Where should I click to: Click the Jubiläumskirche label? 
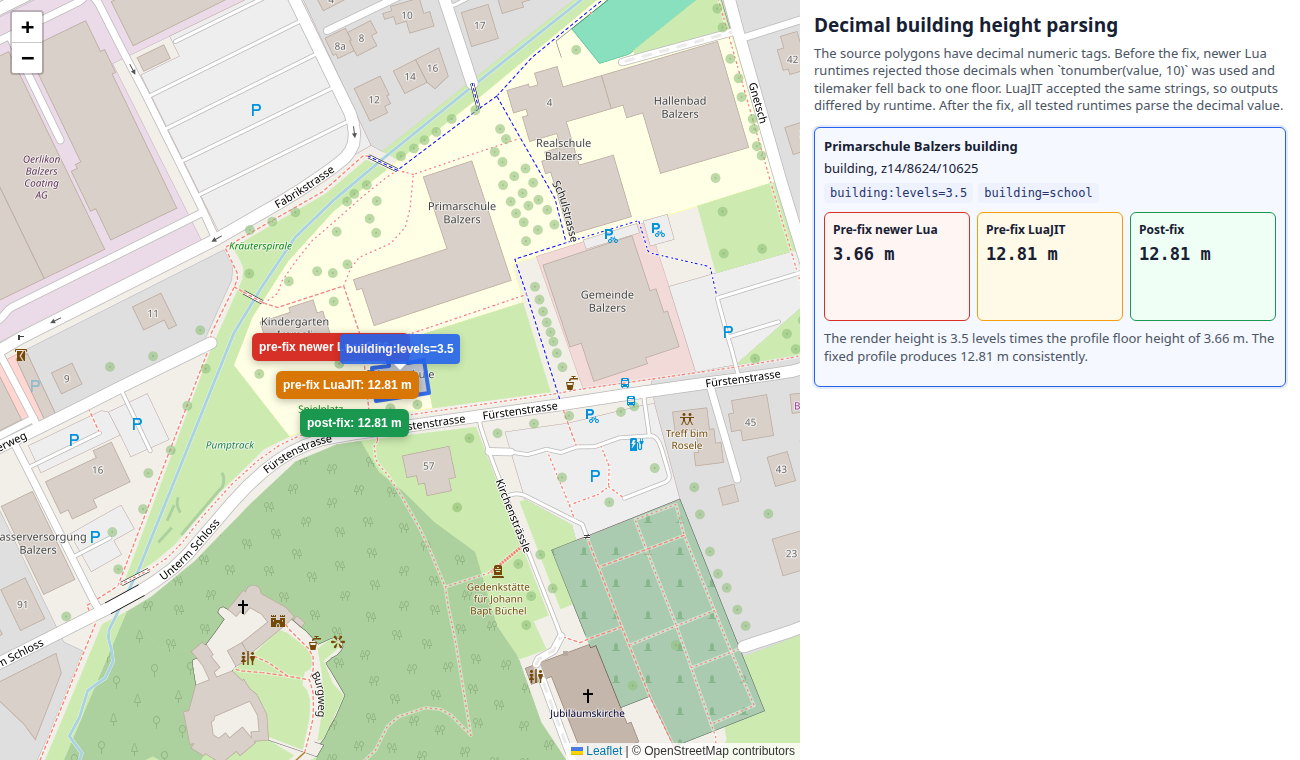click(587, 713)
